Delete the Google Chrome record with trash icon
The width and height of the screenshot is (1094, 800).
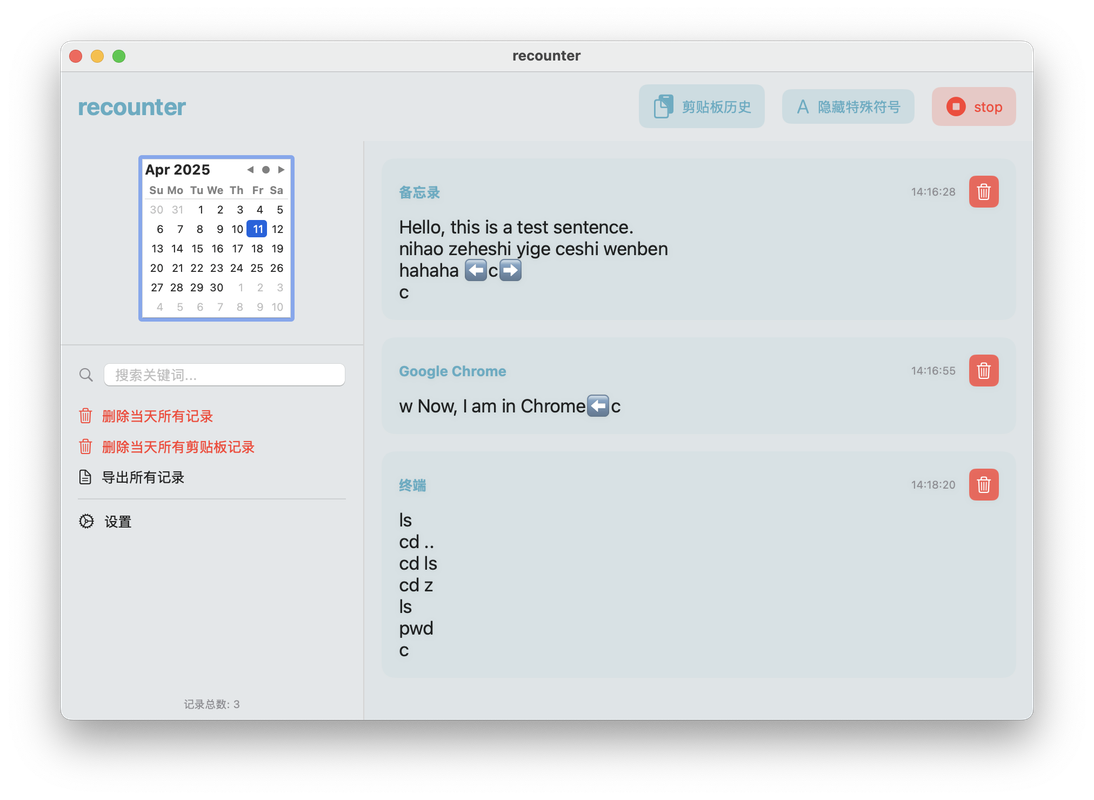click(984, 370)
